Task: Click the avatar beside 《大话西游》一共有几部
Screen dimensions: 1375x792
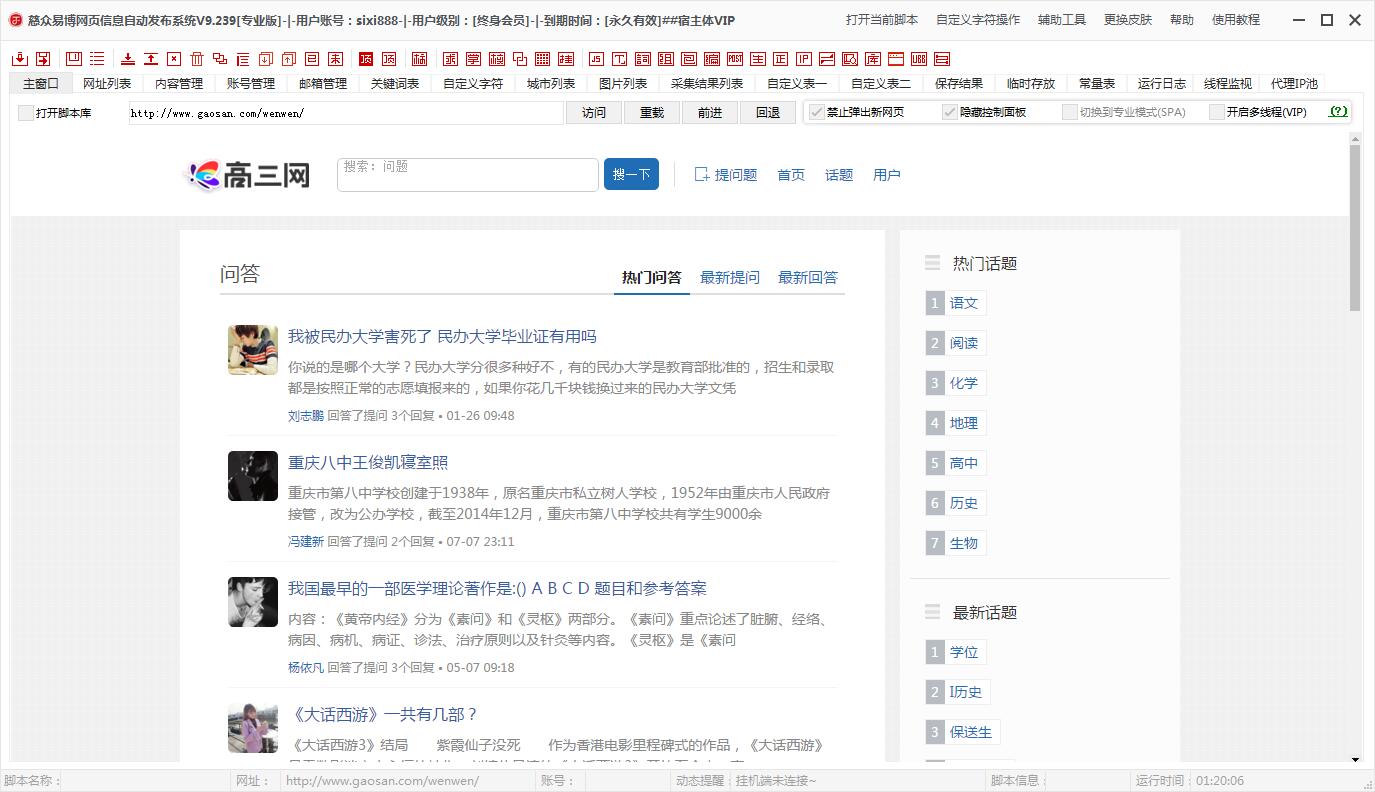Action: pyautogui.click(x=253, y=728)
